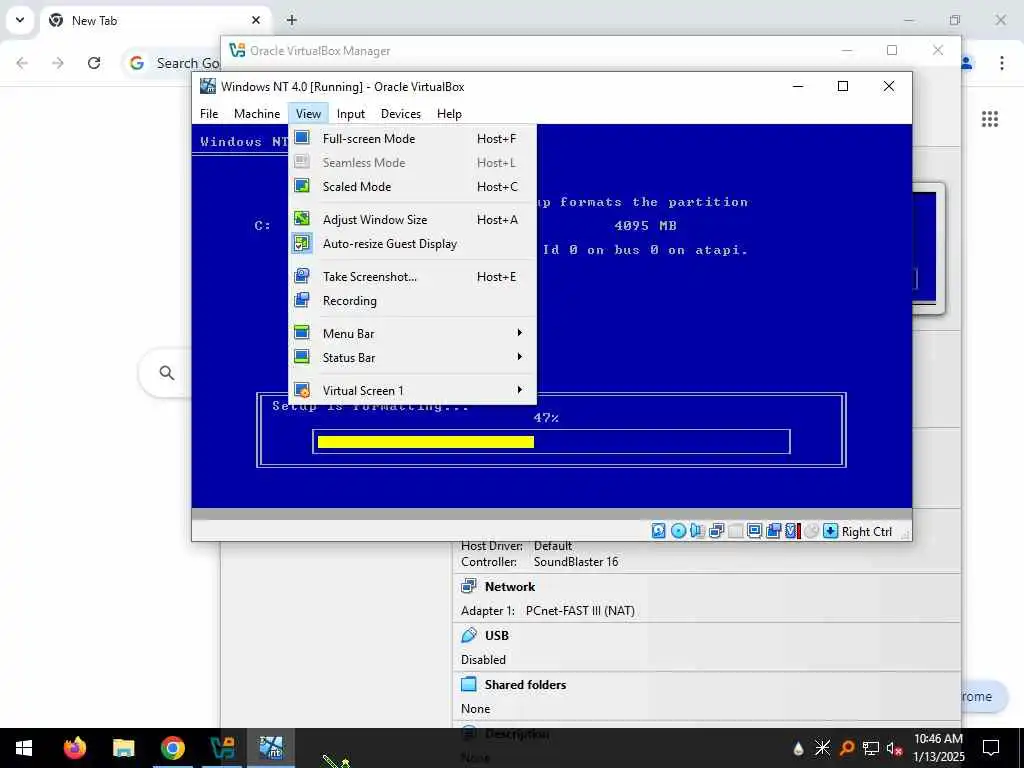
Task: Click the display indicator in VM status bar
Action: 754,531
